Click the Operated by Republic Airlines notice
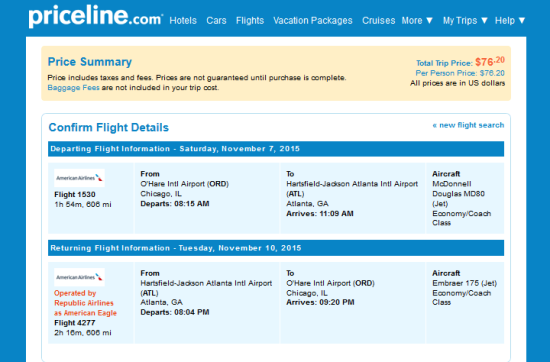The height and width of the screenshot is (362, 550). pyautogui.click(x=85, y=303)
